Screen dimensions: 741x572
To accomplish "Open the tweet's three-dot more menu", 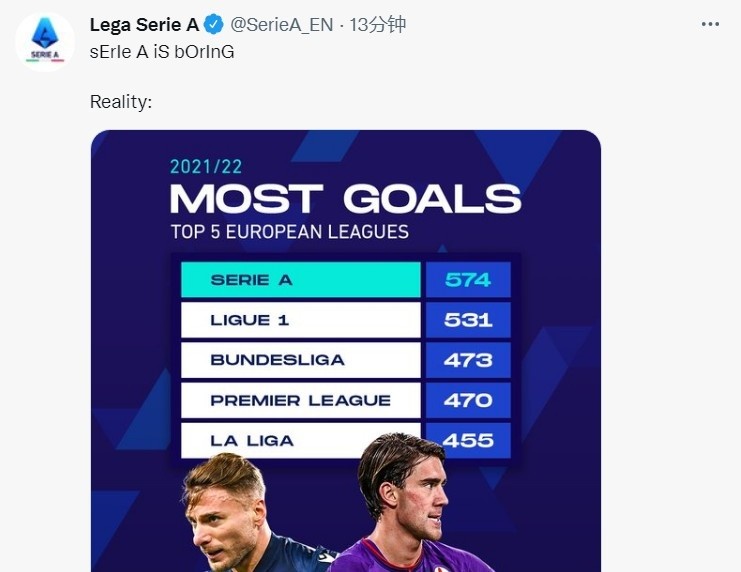I will point(710,24).
